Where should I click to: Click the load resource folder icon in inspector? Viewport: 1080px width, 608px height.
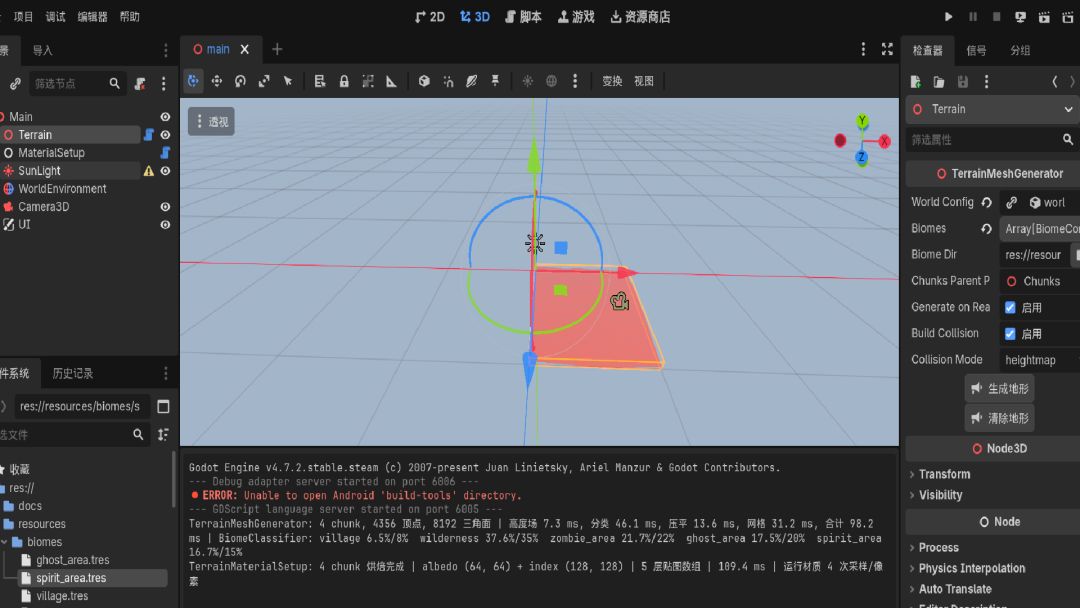coord(939,82)
